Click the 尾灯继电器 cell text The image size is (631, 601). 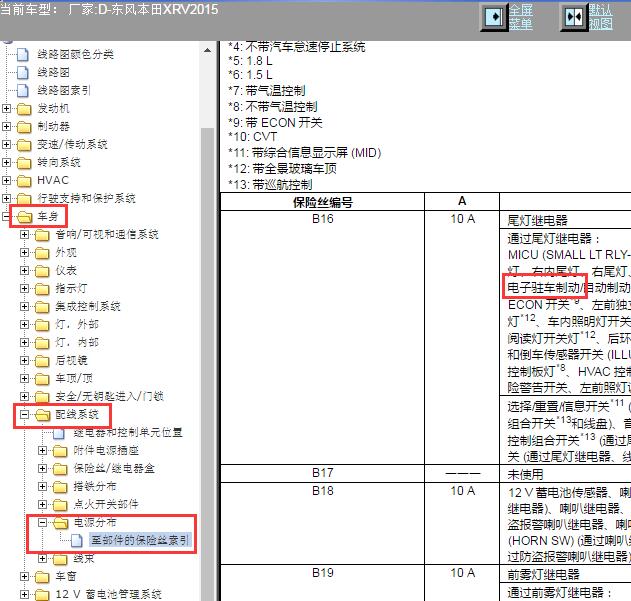pyautogui.click(x=537, y=221)
